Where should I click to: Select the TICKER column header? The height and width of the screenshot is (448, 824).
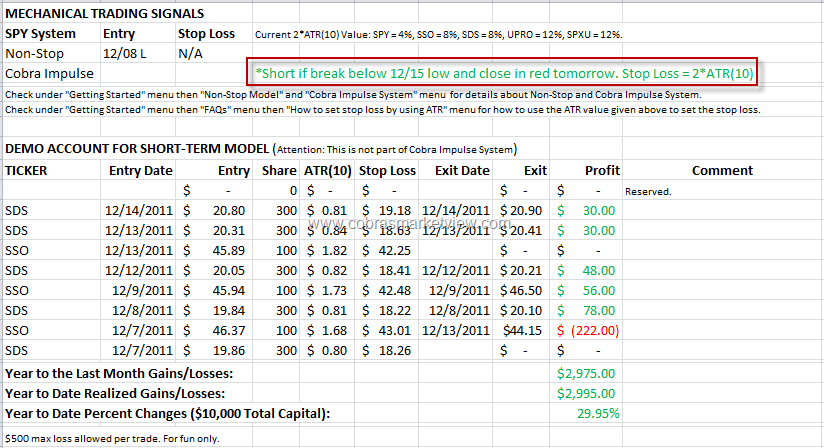[26, 171]
